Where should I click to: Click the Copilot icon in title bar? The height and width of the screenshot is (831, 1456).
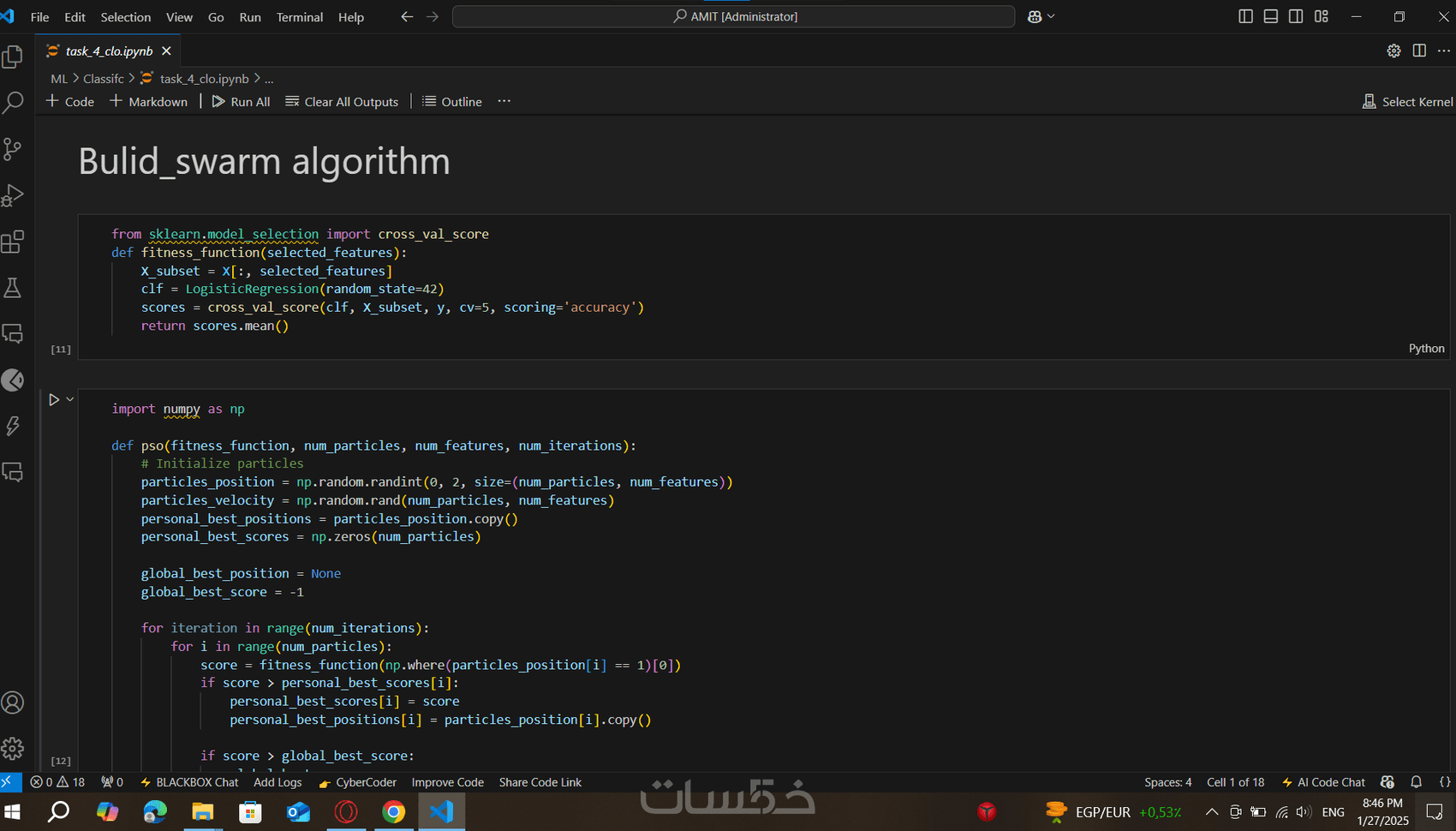[1035, 16]
